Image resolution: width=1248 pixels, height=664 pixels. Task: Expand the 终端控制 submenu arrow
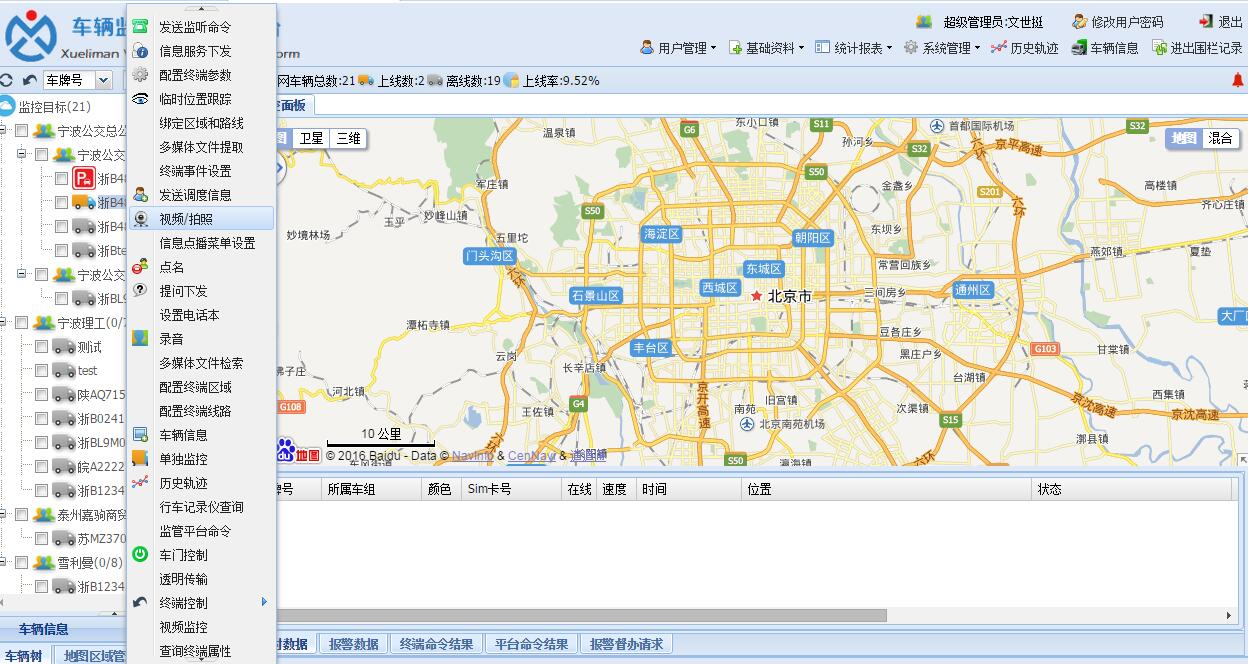(x=264, y=602)
